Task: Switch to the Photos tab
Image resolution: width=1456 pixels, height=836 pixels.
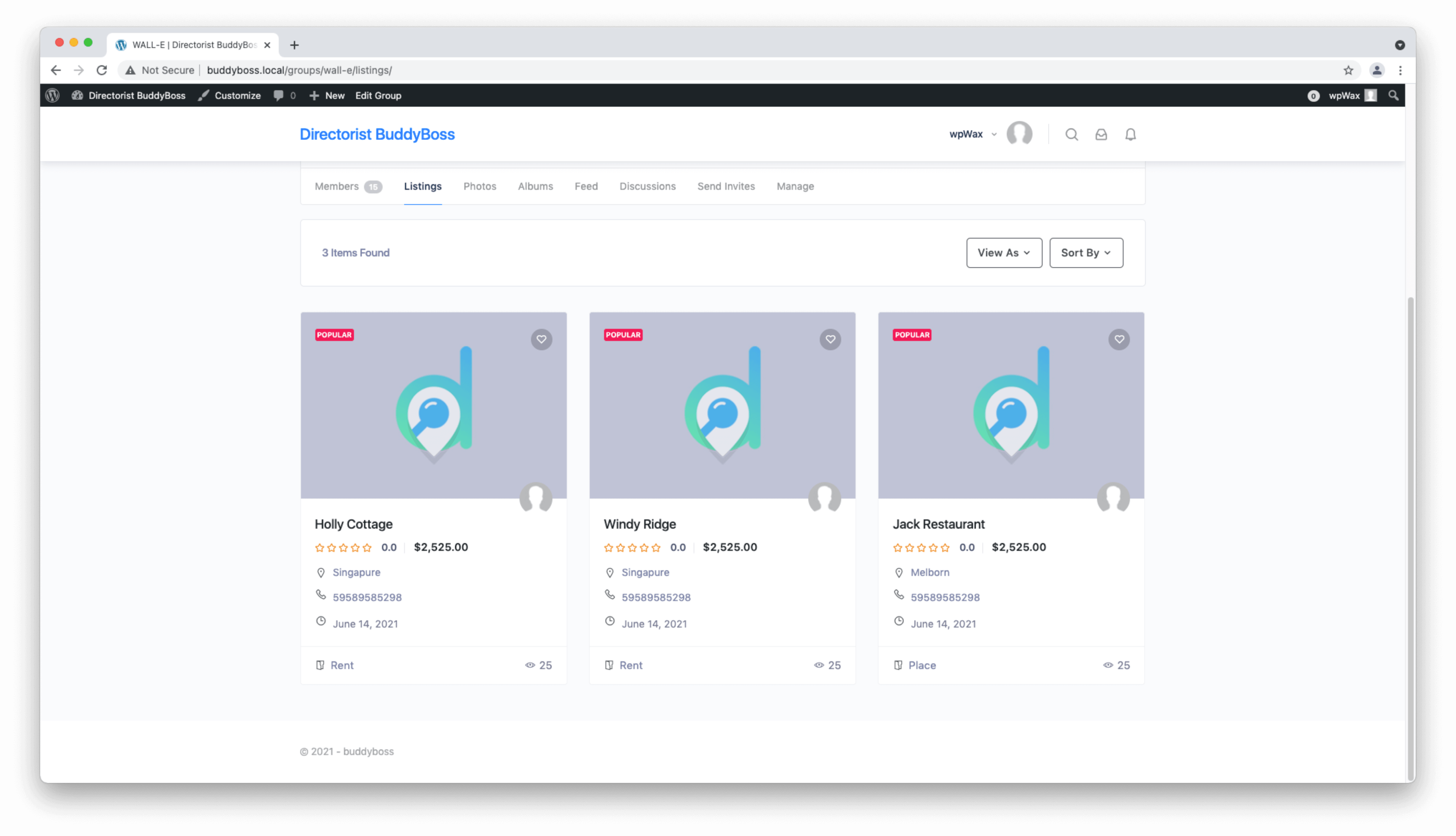Action: [x=479, y=186]
